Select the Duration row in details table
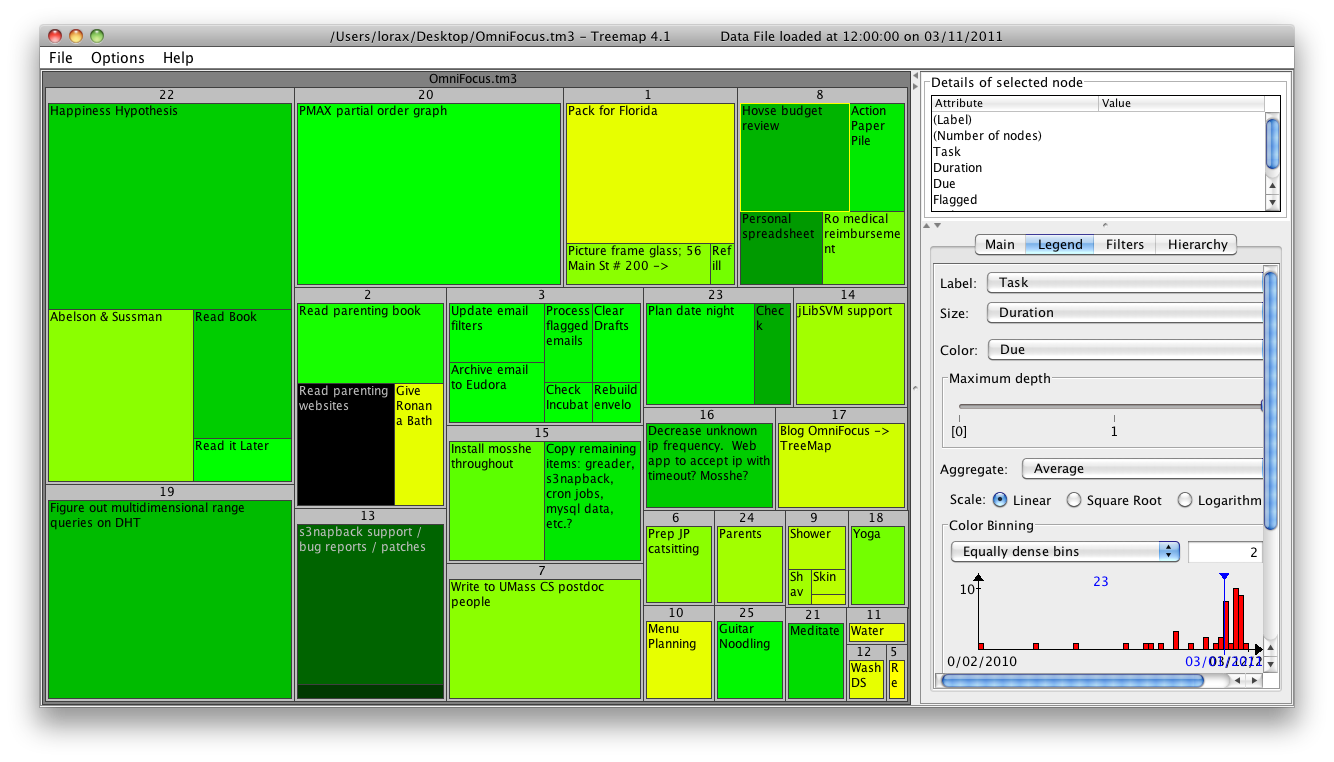 pos(1097,168)
